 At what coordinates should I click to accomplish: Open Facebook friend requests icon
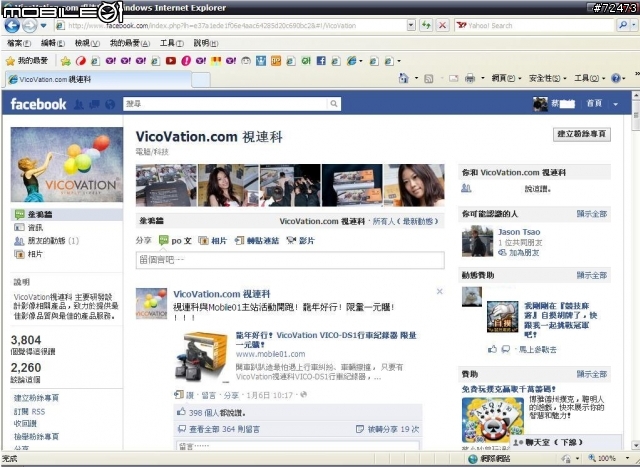pyautogui.click(x=79, y=105)
